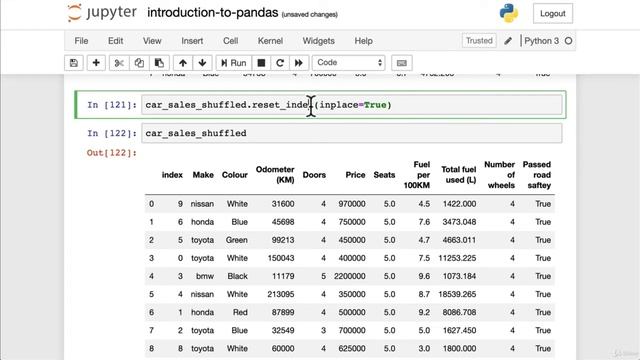This screenshot has width=640, height=360.
Task: Insert cell below with plus icon
Action: (x=96, y=63)
